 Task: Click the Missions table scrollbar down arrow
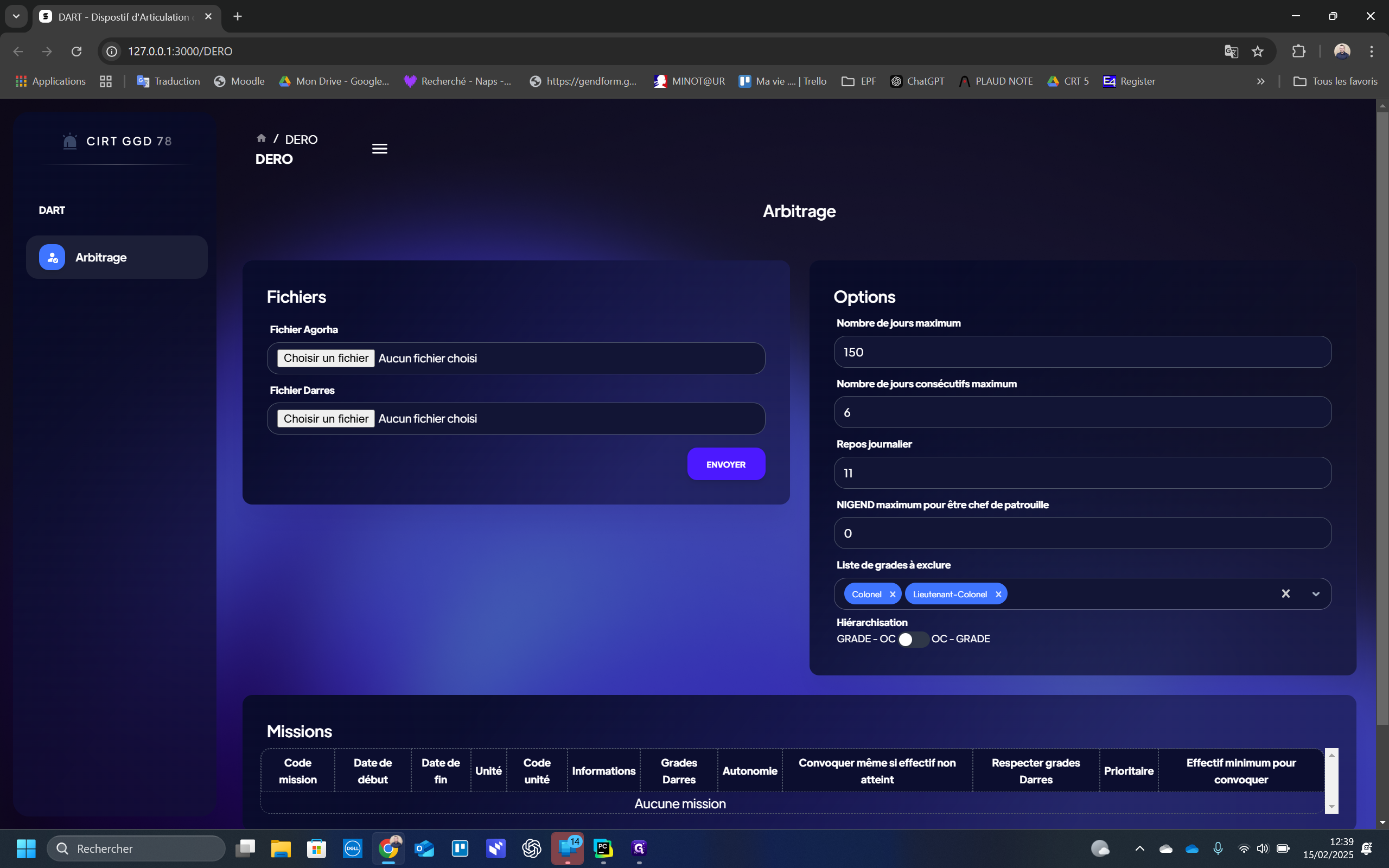[1331, 807]
